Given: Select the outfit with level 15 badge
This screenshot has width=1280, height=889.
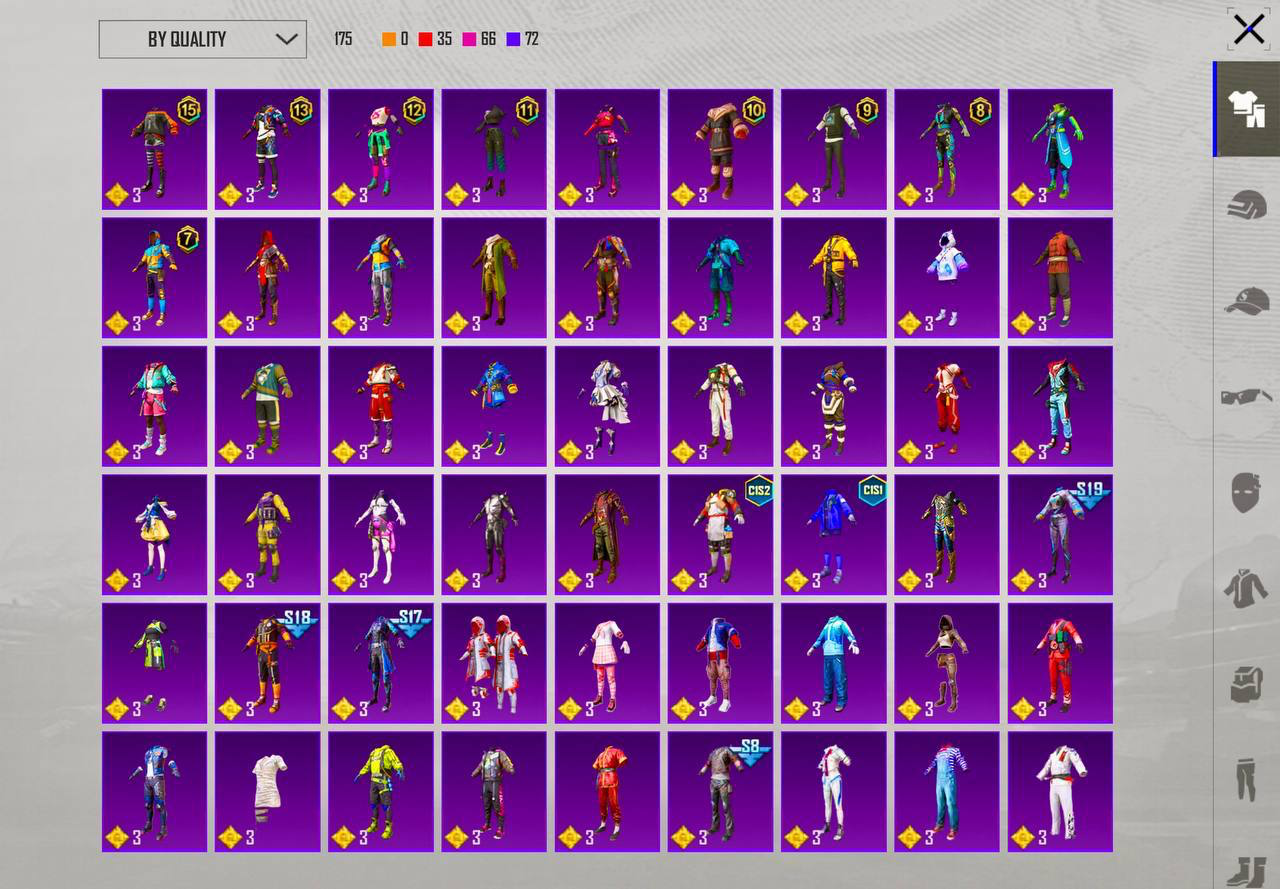Looking at the screenshot, I should pyautogui.click(x=154, y=149).
